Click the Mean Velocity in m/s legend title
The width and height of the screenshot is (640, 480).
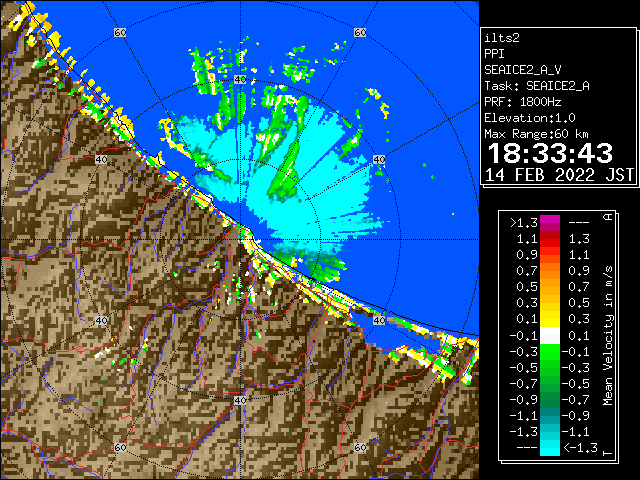point(608,336)
